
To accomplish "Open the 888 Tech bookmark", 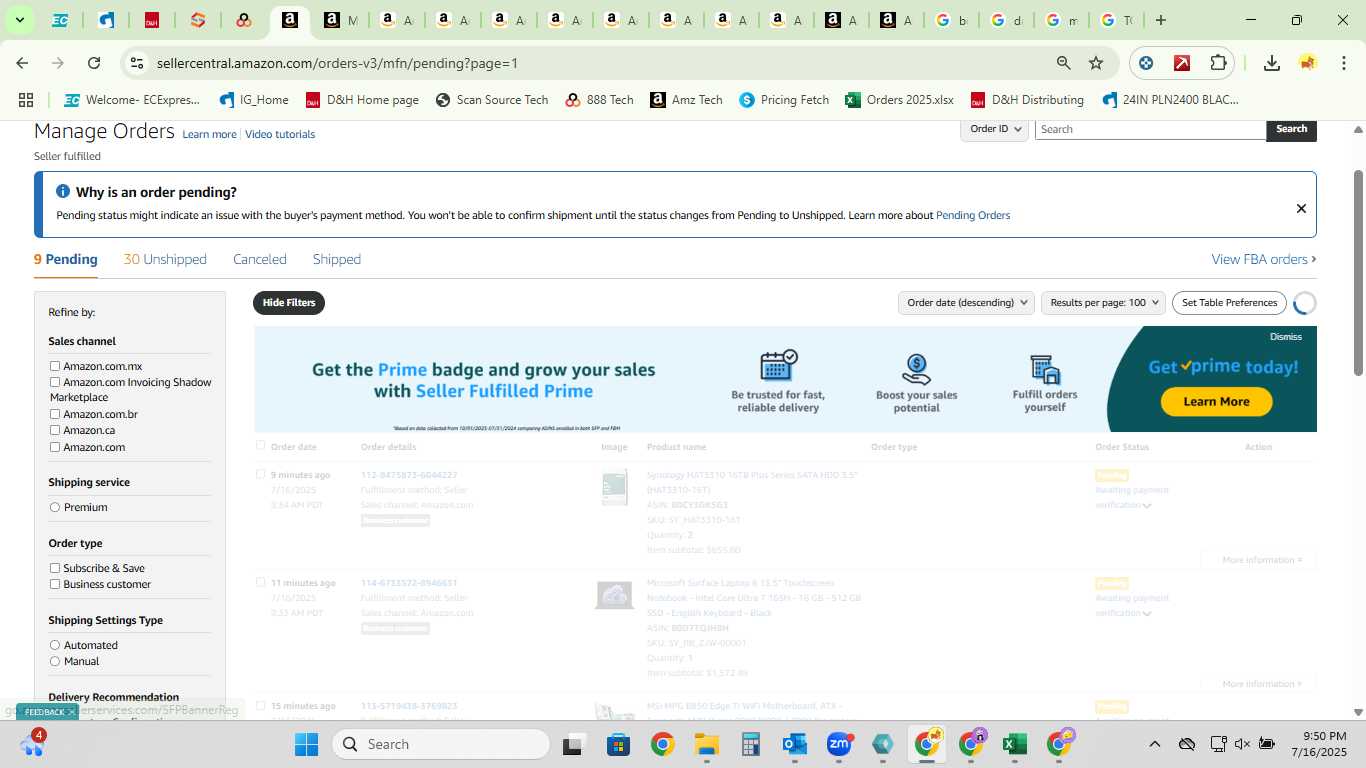I will [599, 100].
